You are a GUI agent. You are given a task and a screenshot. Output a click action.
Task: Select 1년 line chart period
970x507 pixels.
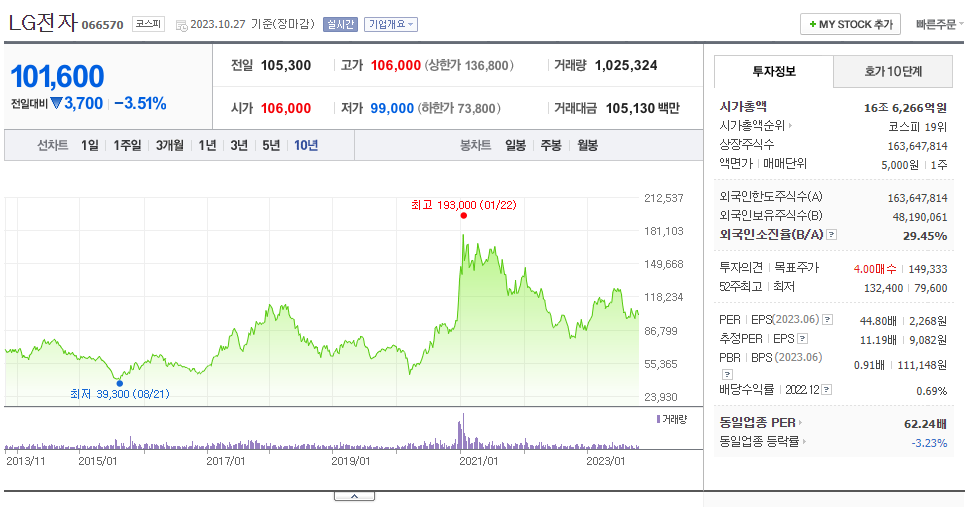click(x=207, y=145)
